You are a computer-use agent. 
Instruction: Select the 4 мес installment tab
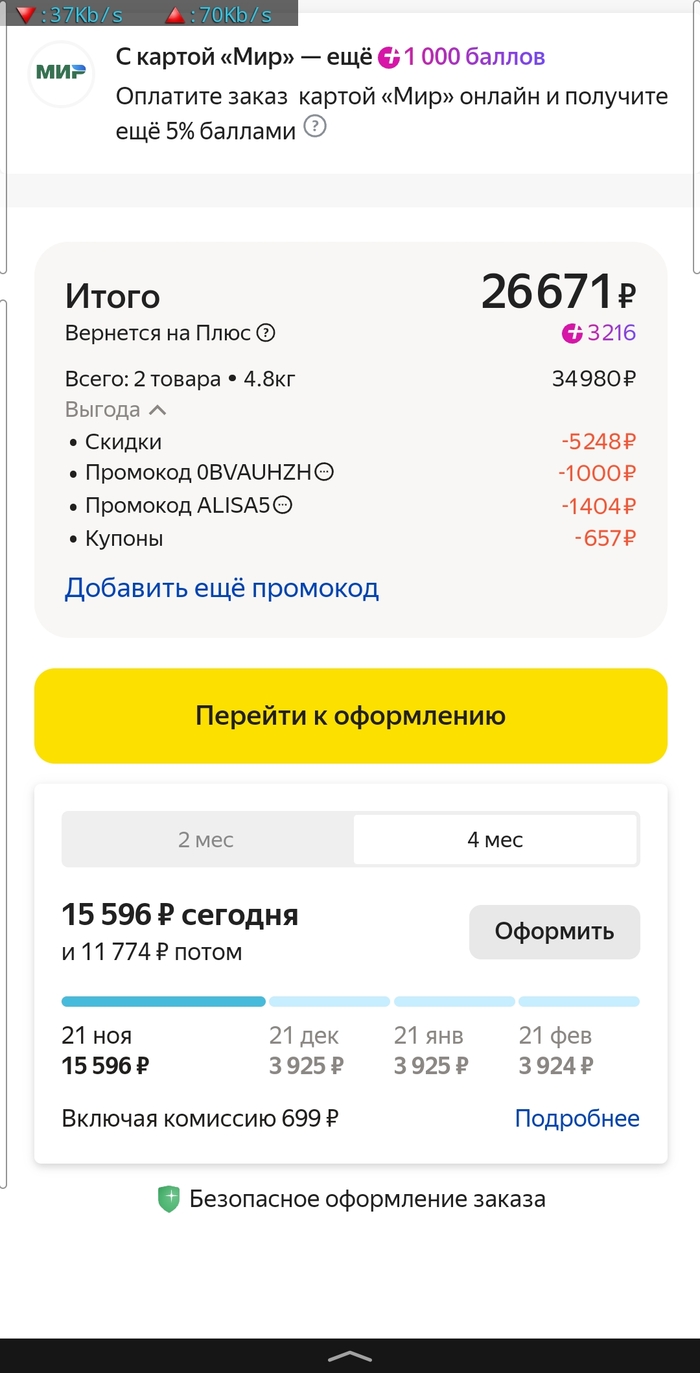click(495, 840)
